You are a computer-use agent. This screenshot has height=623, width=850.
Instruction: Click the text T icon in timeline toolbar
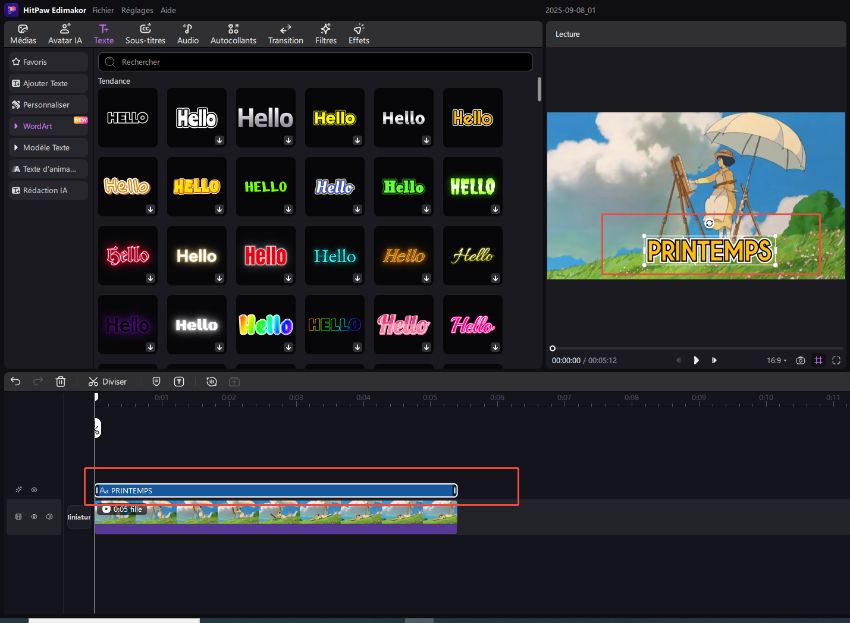179,382
